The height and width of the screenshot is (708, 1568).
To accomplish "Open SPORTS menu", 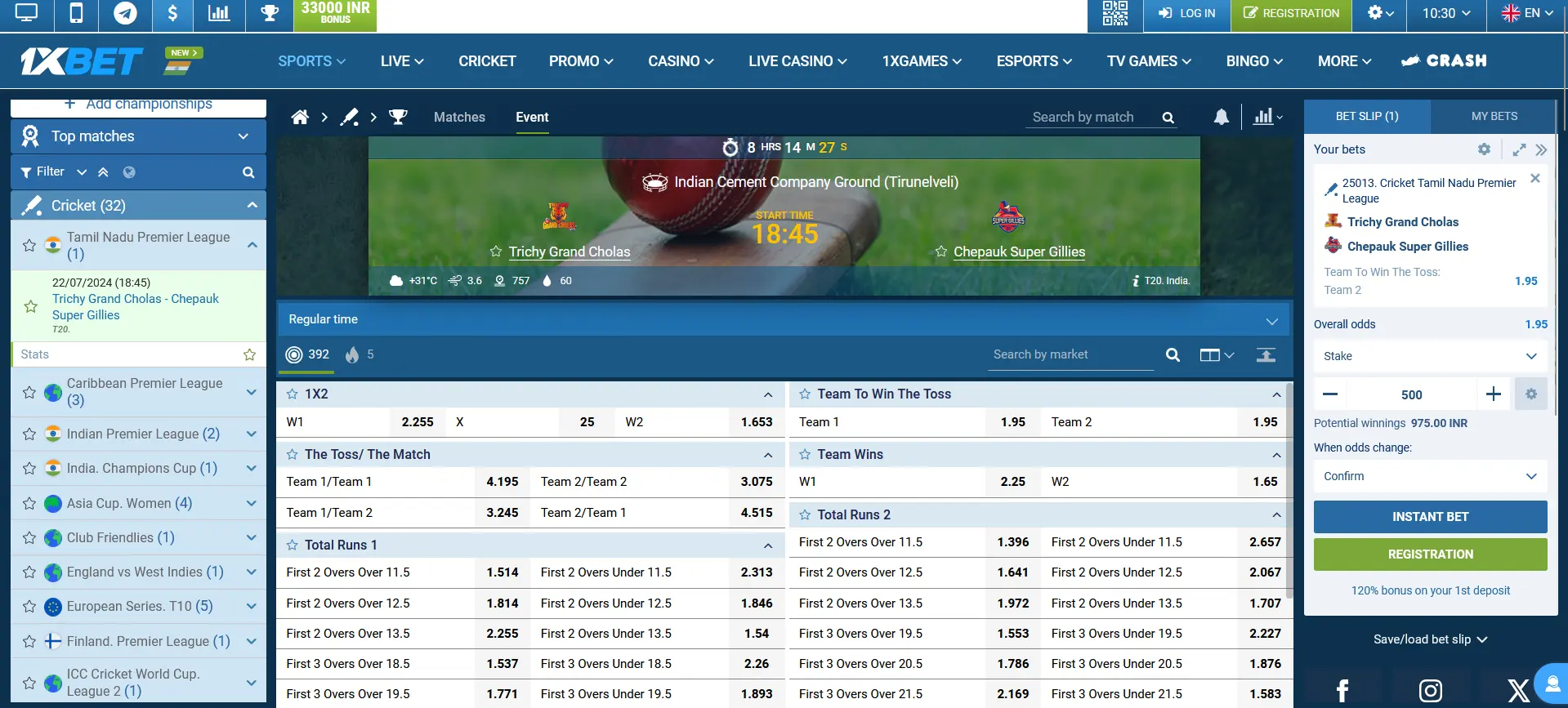I will point(311,61).
